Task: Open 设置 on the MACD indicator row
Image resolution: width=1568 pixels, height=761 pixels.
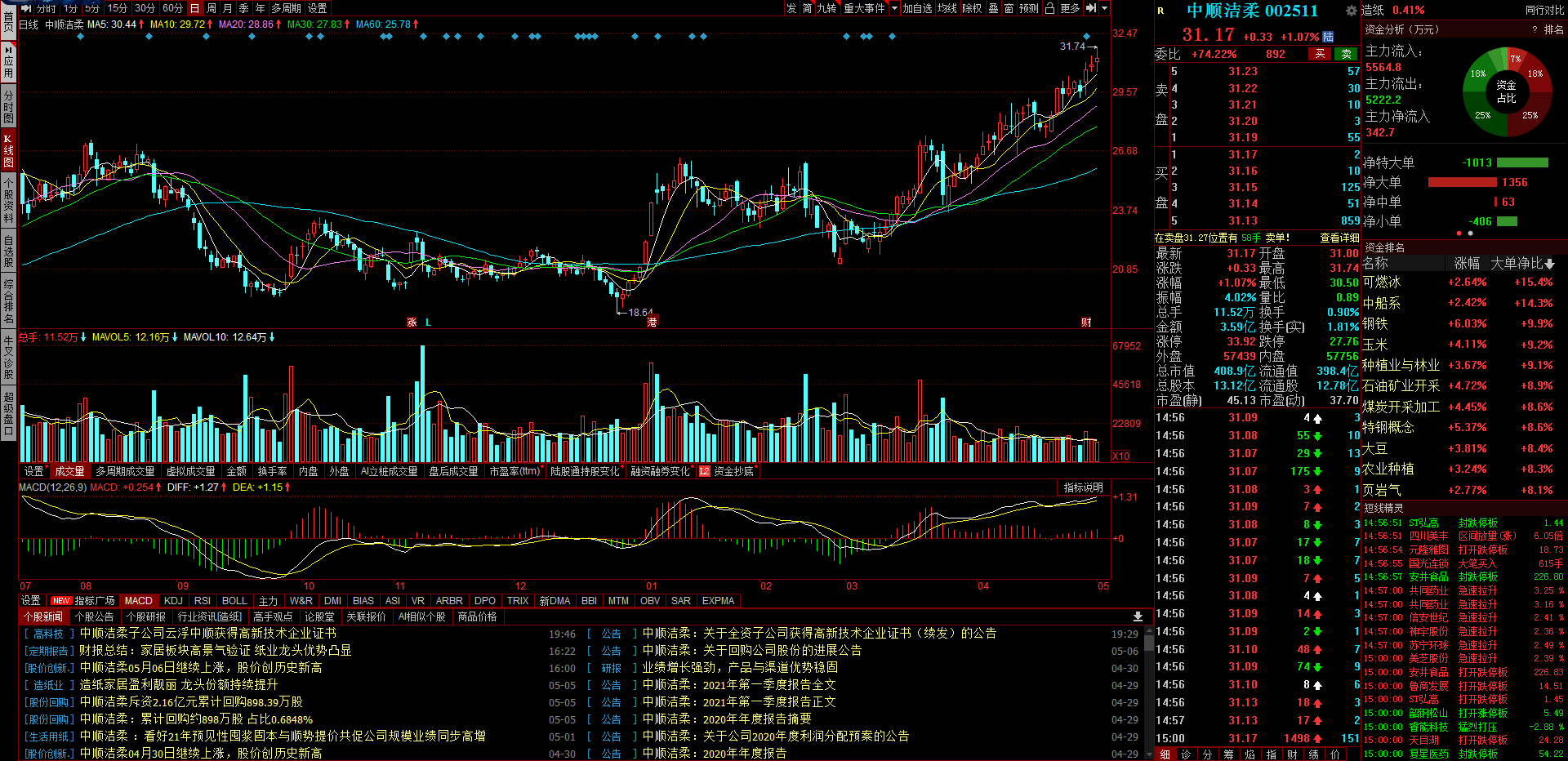Action: (30, 600)
